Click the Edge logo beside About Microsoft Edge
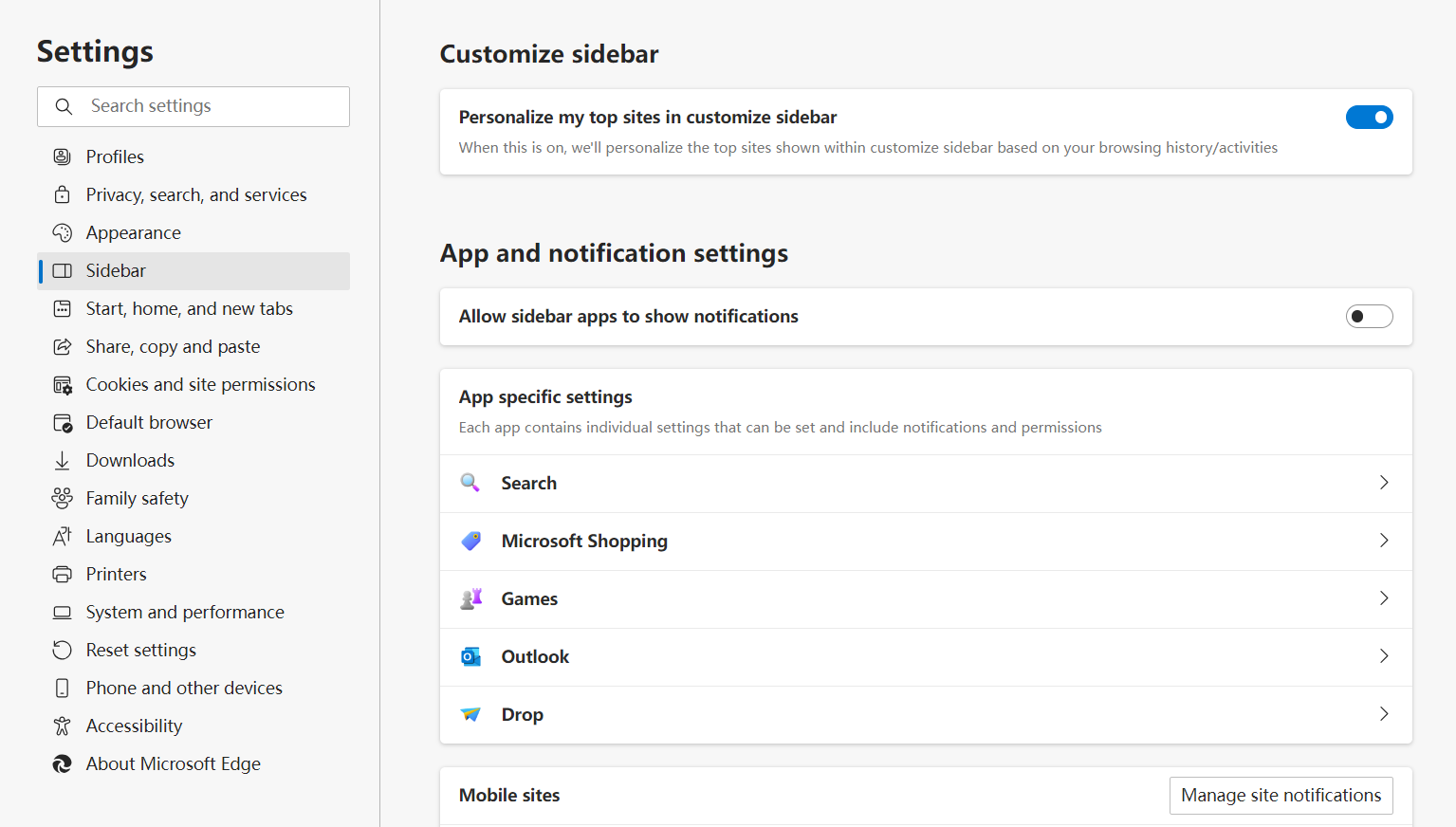 [x=63, y=763]
